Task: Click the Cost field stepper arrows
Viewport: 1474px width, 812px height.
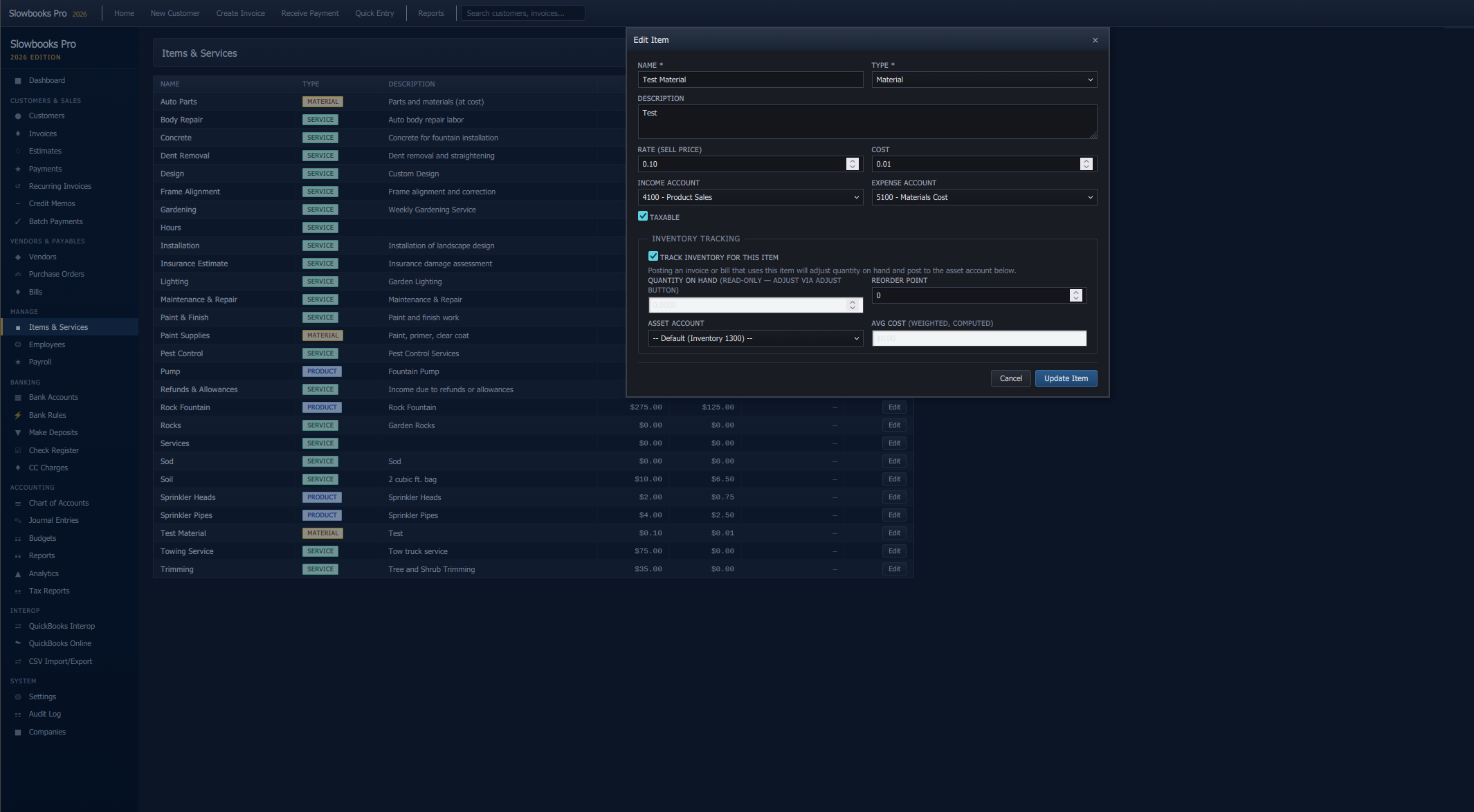Action: coord(1086,165)
